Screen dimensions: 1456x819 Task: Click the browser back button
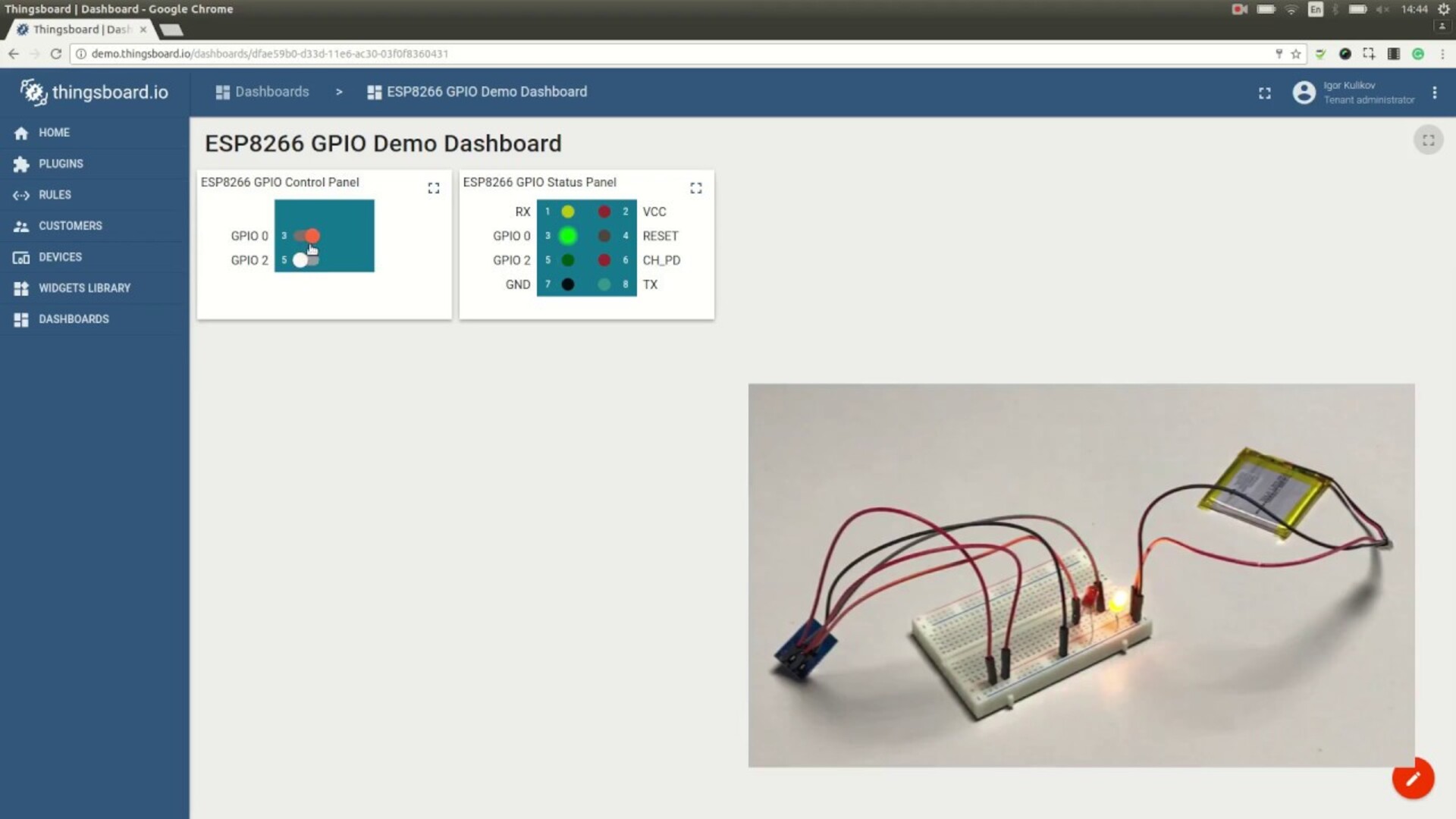pyautogui.click(x=13, y=53)
